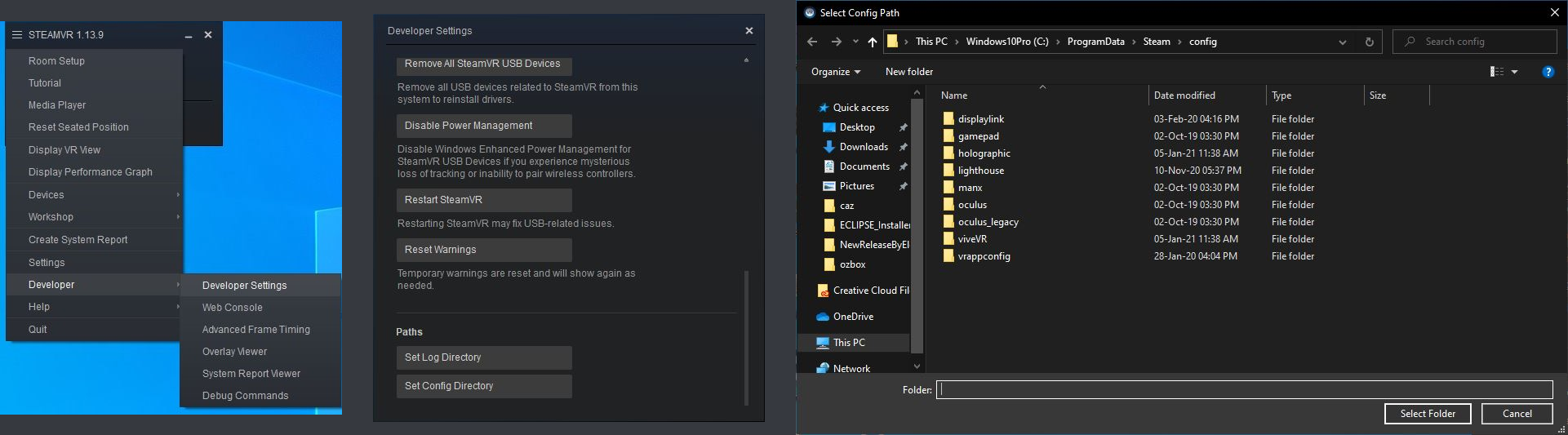Viewport: 1568px width, 435px height.
Task: Click Remove All SteamVR USB Devices
Action: tap(483, 64)
